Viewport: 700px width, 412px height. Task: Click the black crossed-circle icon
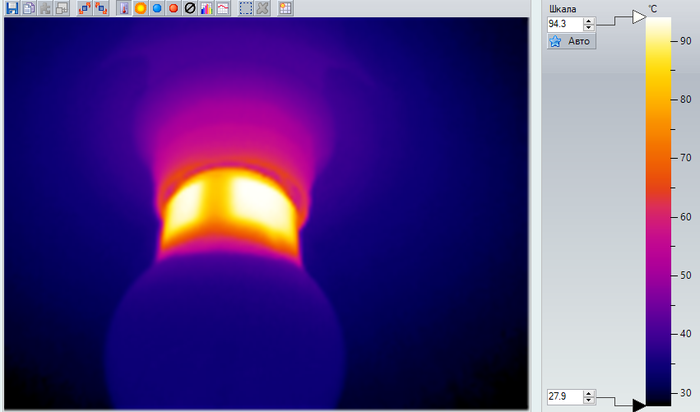coord(189,8)
